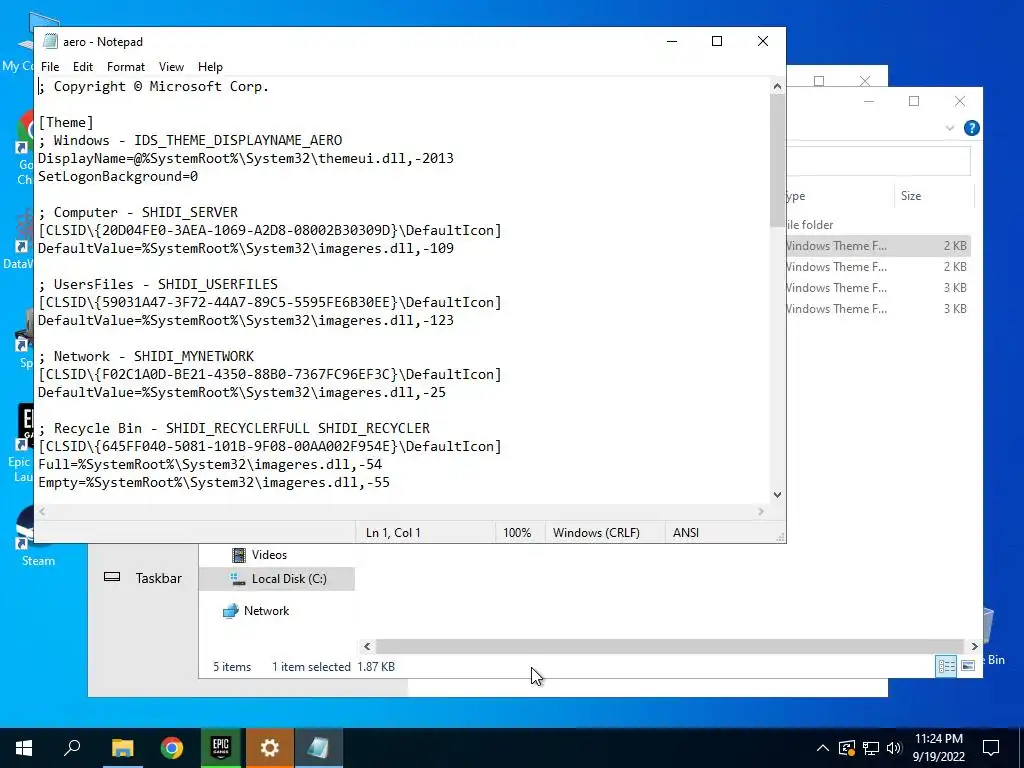This screenshot has height=768, width=1024.
Task: Click the Computer - SHIDI_SERVER comment line
Action: (138, 212)
